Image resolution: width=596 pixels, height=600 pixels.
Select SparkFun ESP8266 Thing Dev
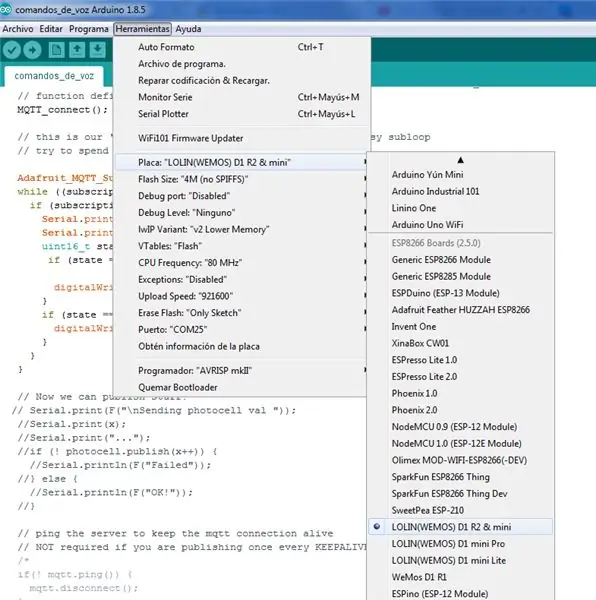pos(461,494)
